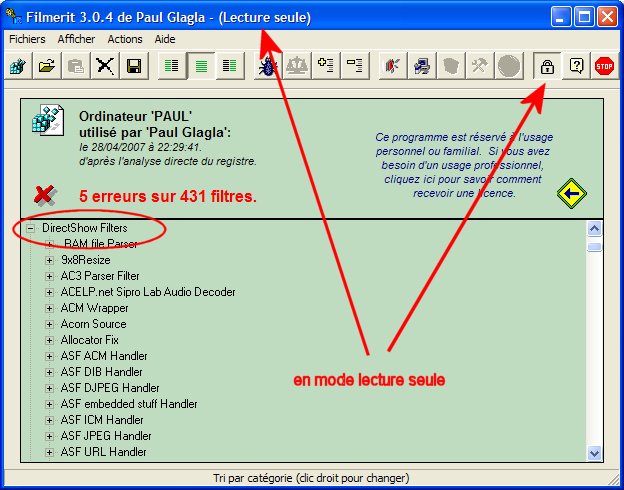
Task: Click the filter list scroll-up arrow
Action: coord(594,228)
